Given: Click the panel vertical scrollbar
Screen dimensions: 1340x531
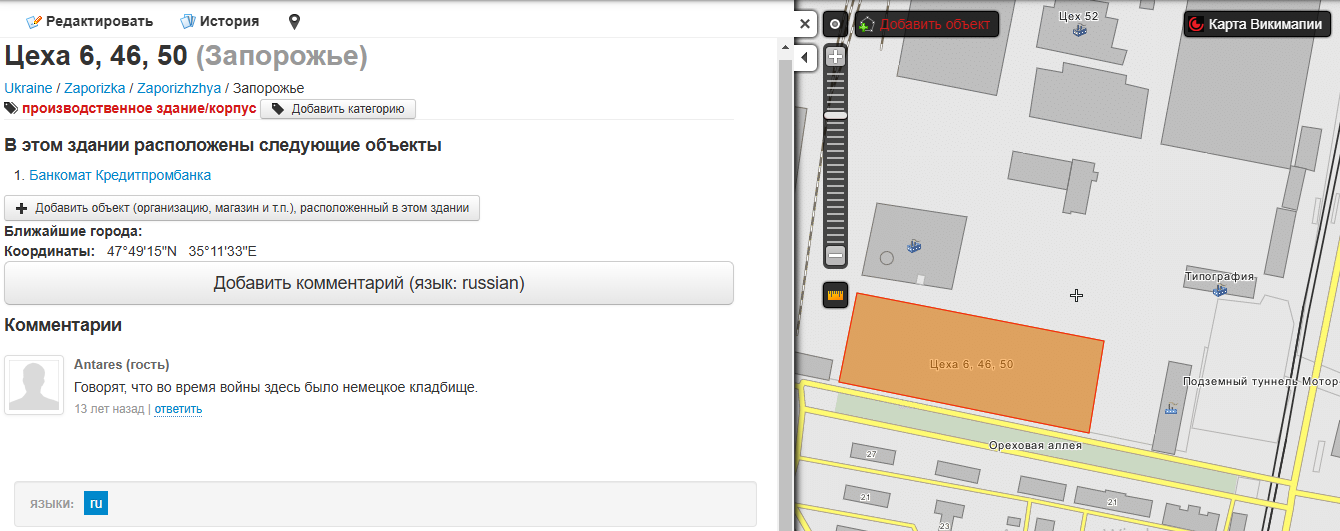Looking at the screenshot, I should (786, 285).
